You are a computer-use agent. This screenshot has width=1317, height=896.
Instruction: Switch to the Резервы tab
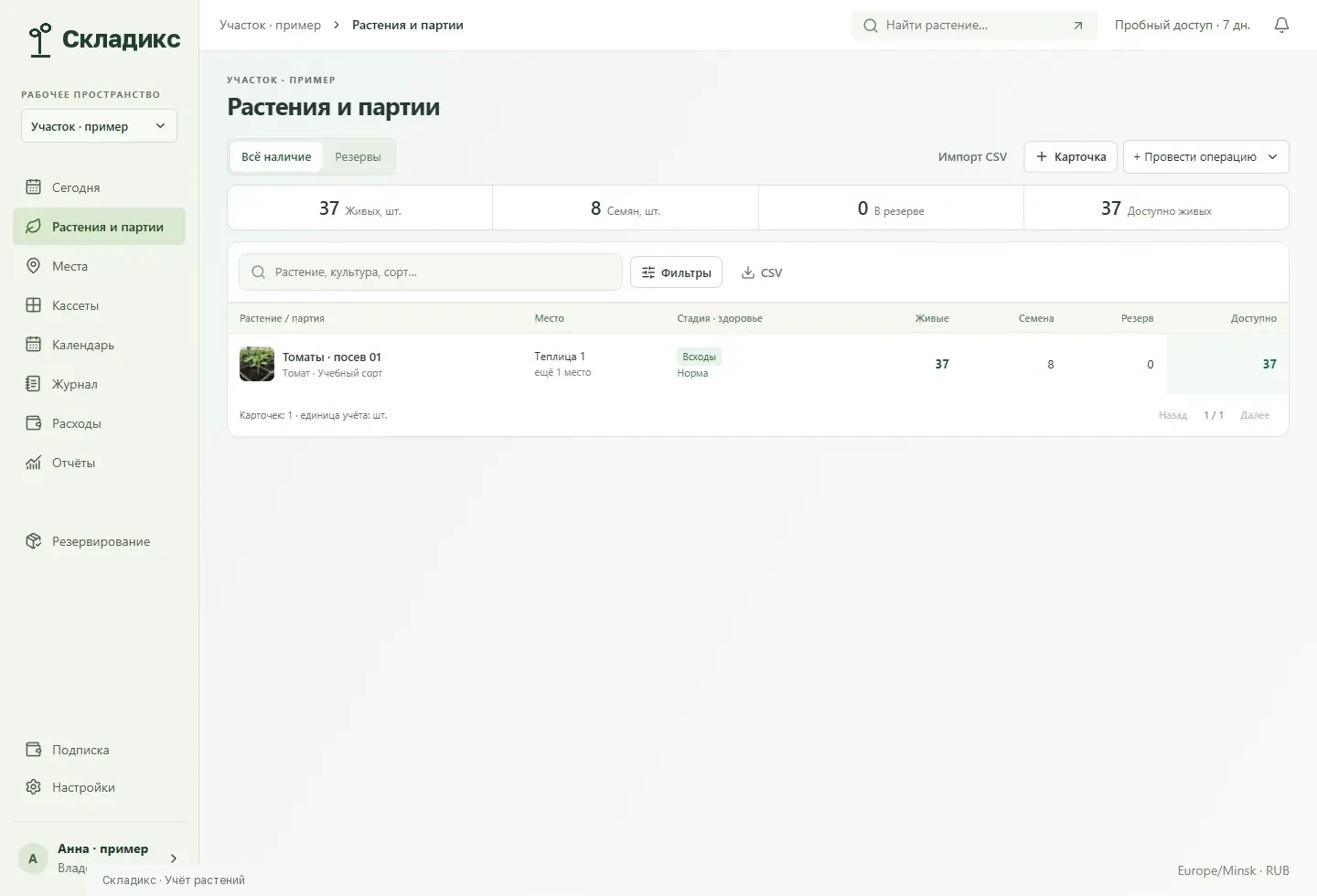(358, 157)
